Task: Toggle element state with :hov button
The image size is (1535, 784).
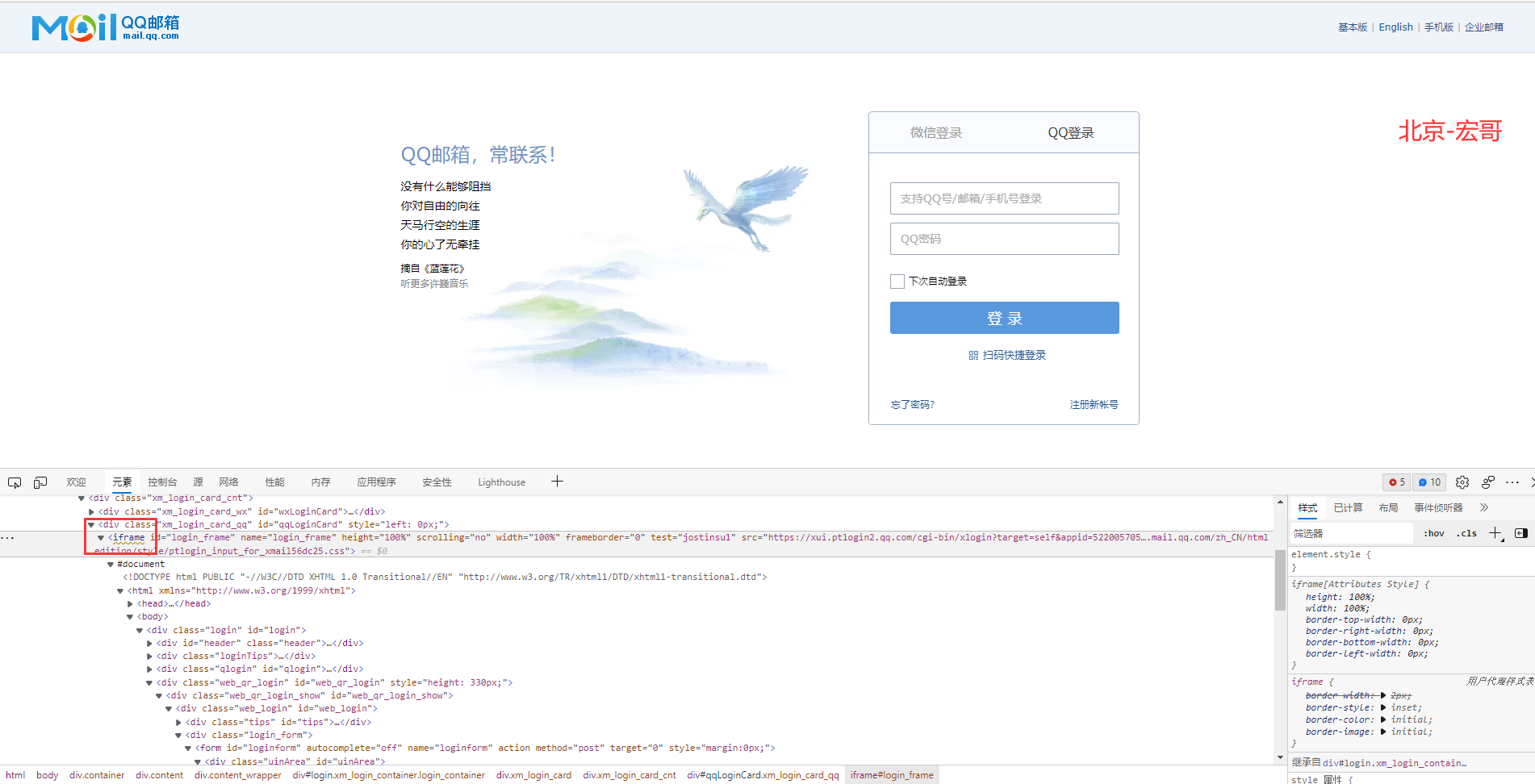Action: pyautogui.click(x=1433, y=532)
